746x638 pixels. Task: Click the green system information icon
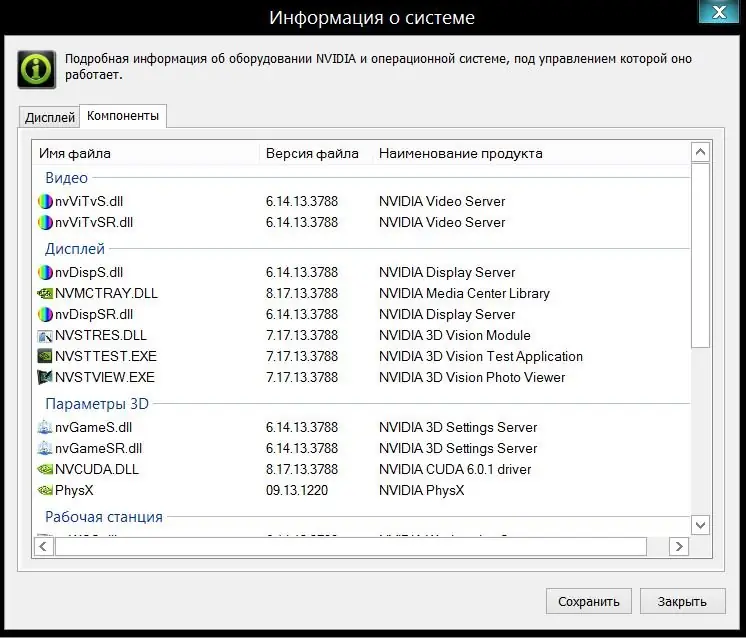(x=37, y=69)
